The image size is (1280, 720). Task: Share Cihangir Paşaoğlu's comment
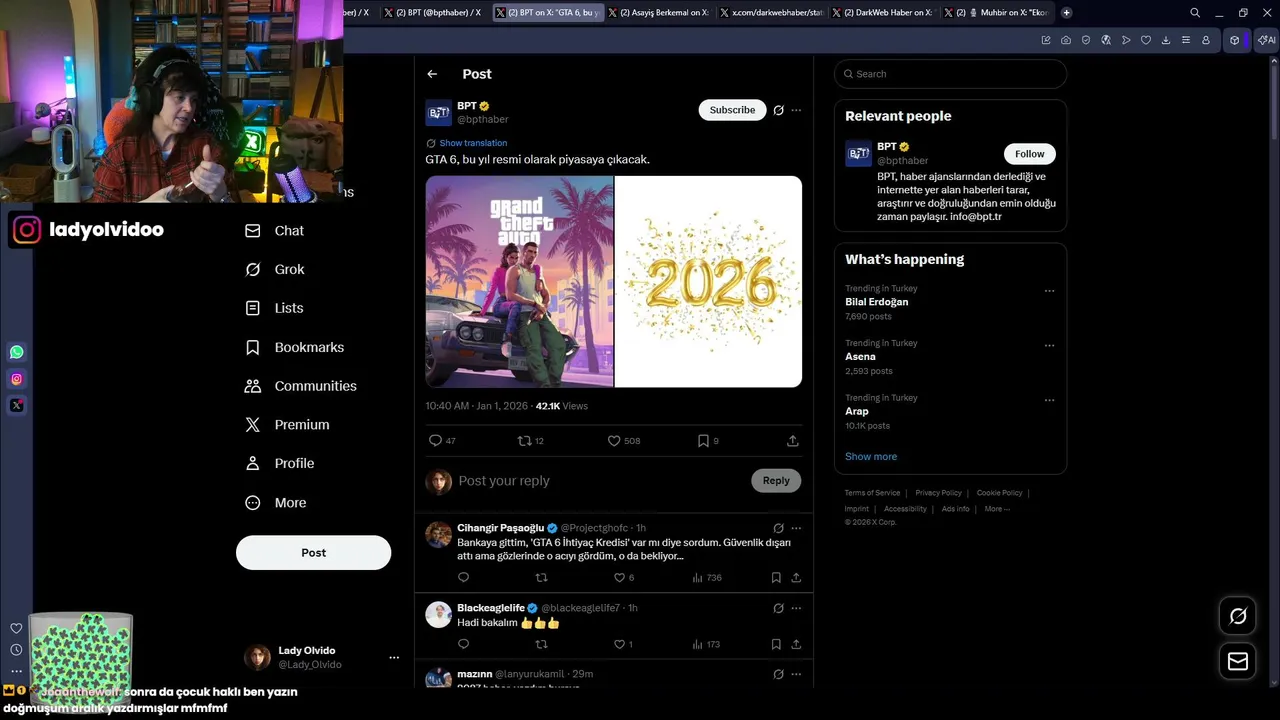point(796,578)
